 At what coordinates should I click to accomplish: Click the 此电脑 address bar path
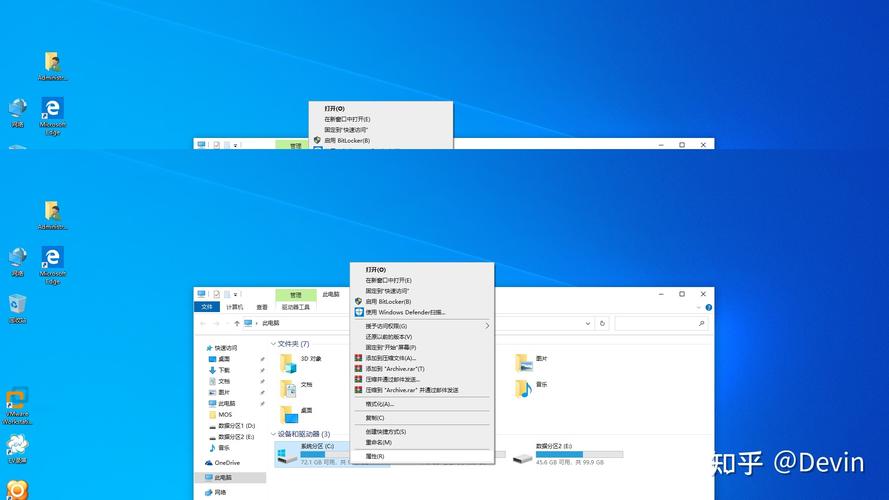coord(270,323)
